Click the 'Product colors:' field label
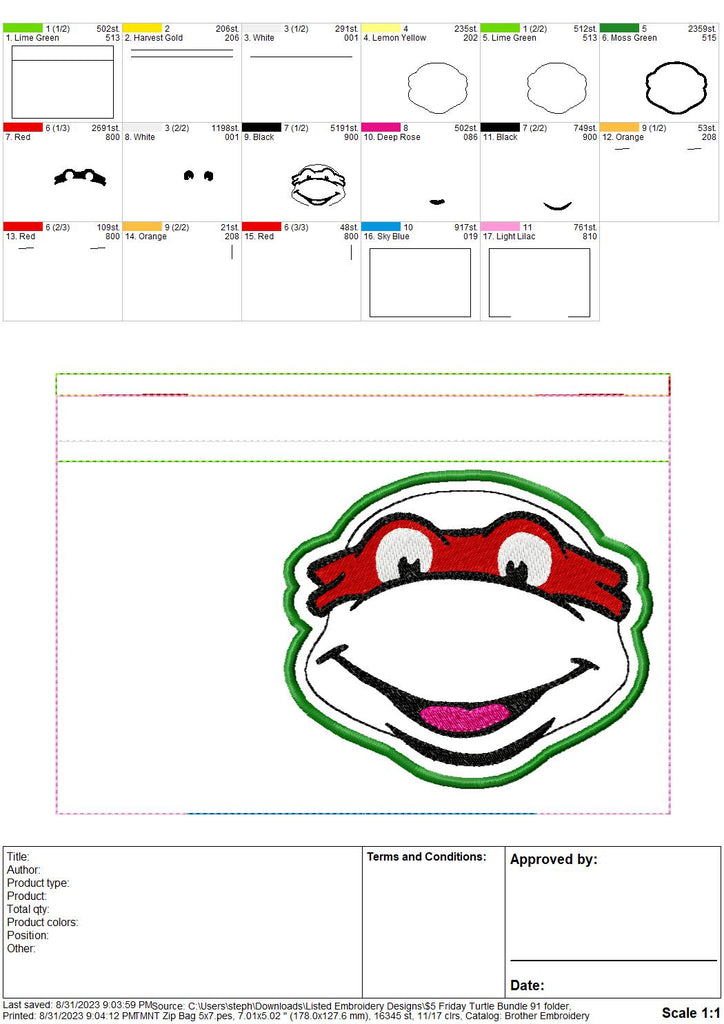The width and height of the screenshot is (724, 1024). (42, 922)
